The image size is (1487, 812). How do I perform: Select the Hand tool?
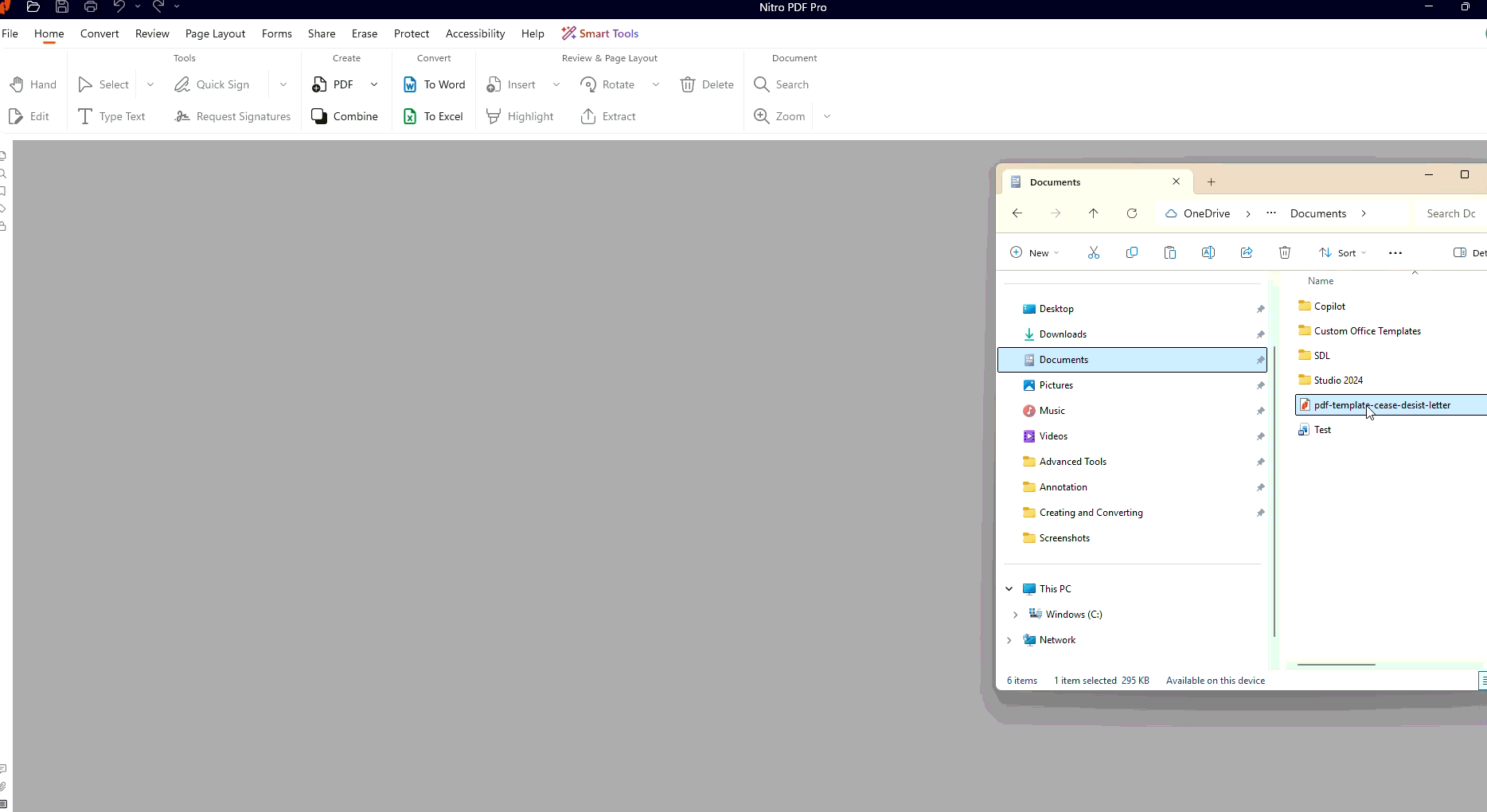point(33,84)
